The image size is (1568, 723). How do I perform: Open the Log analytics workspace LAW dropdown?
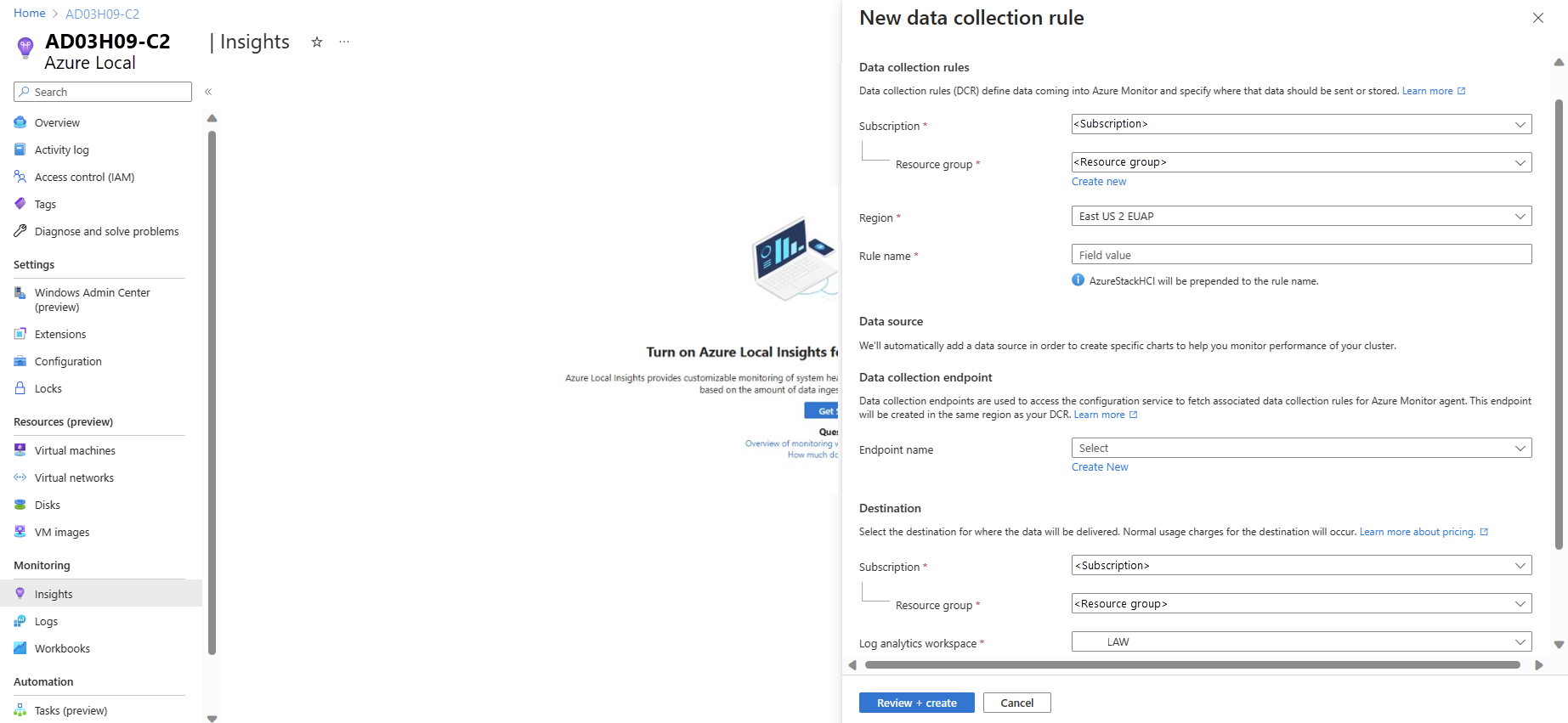(1301, 641)
